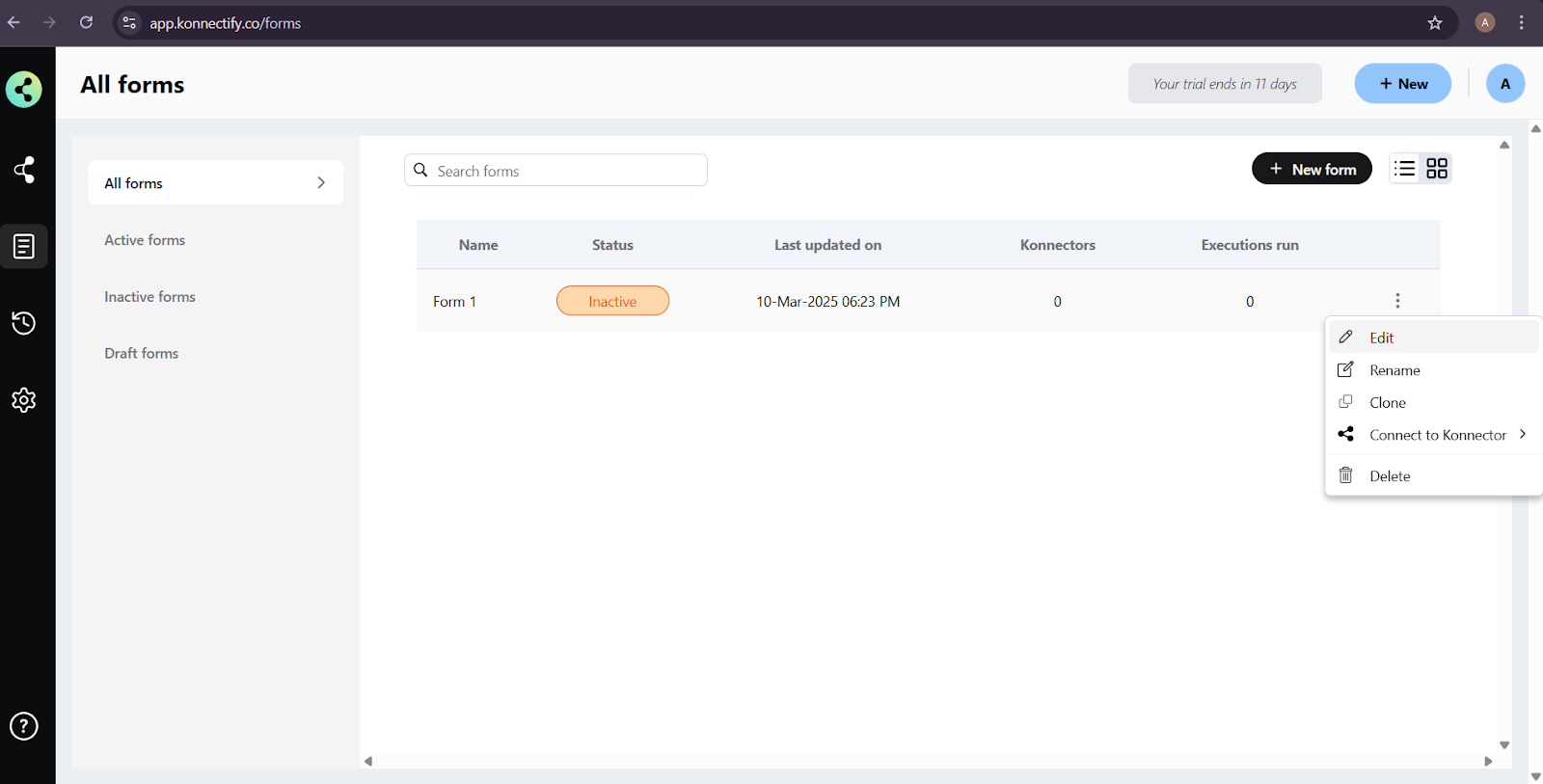Open the Forms sidebar icon

[24, 247]
